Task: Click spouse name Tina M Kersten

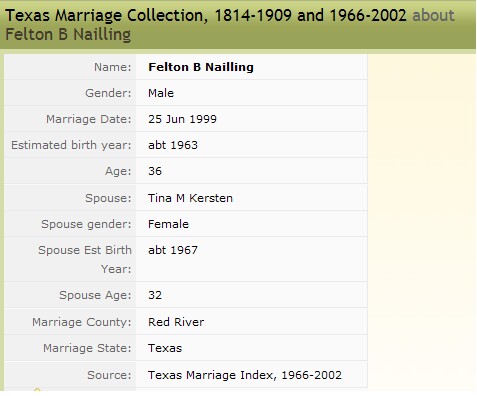Action: pyautogui.click(x=190, y=198)
